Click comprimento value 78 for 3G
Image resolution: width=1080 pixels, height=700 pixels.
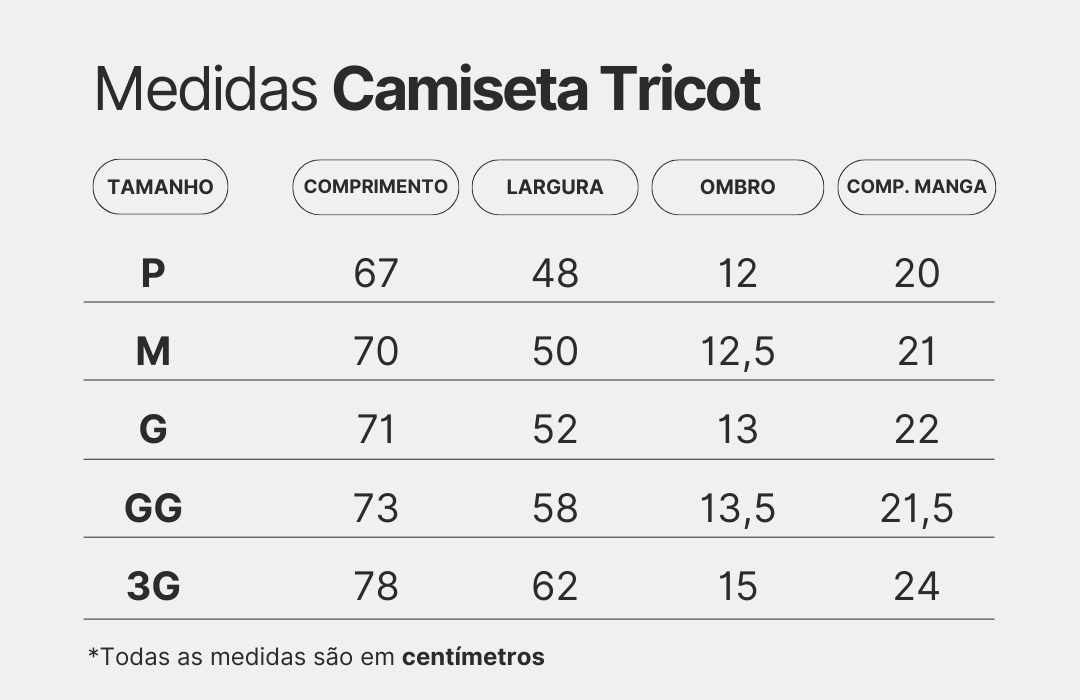tap(376, 586)
